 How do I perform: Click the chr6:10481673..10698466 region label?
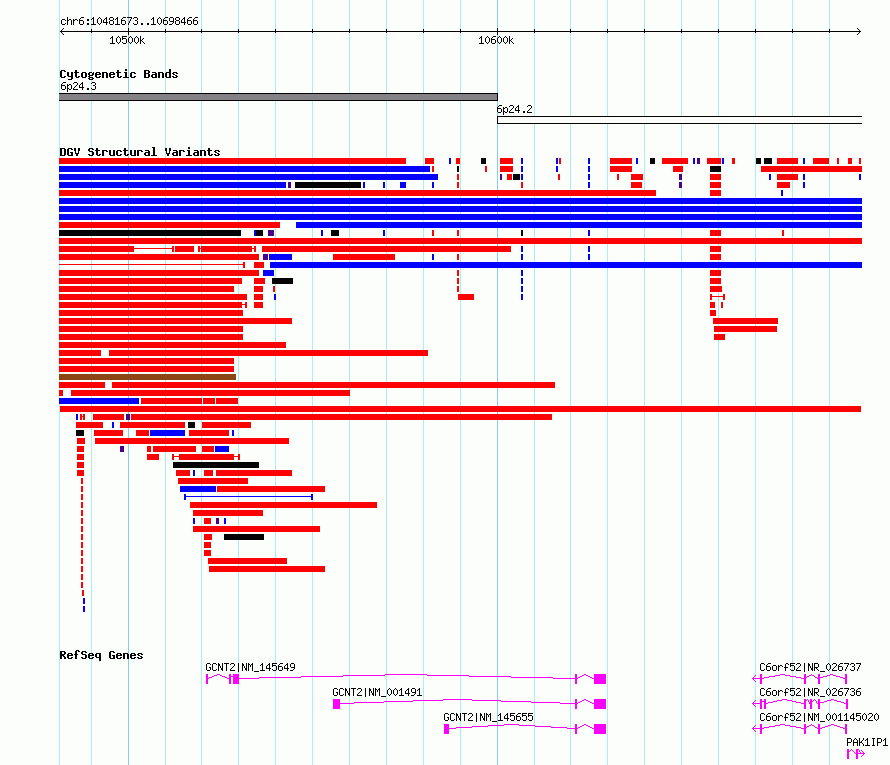(x=129, y=21)
